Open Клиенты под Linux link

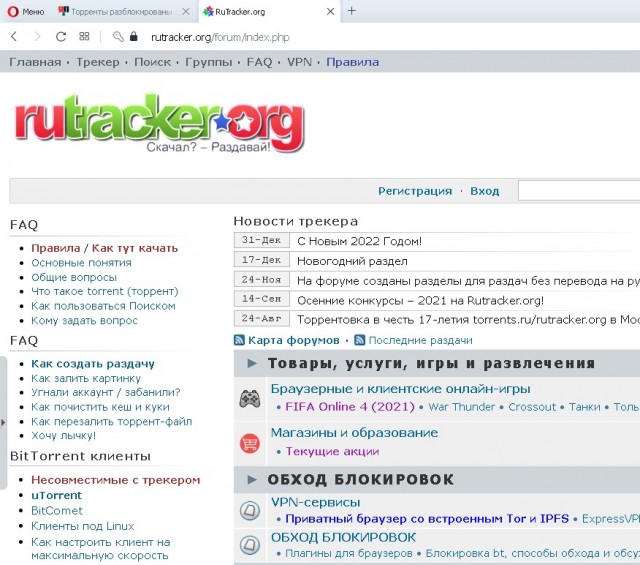tap(82, 526)
